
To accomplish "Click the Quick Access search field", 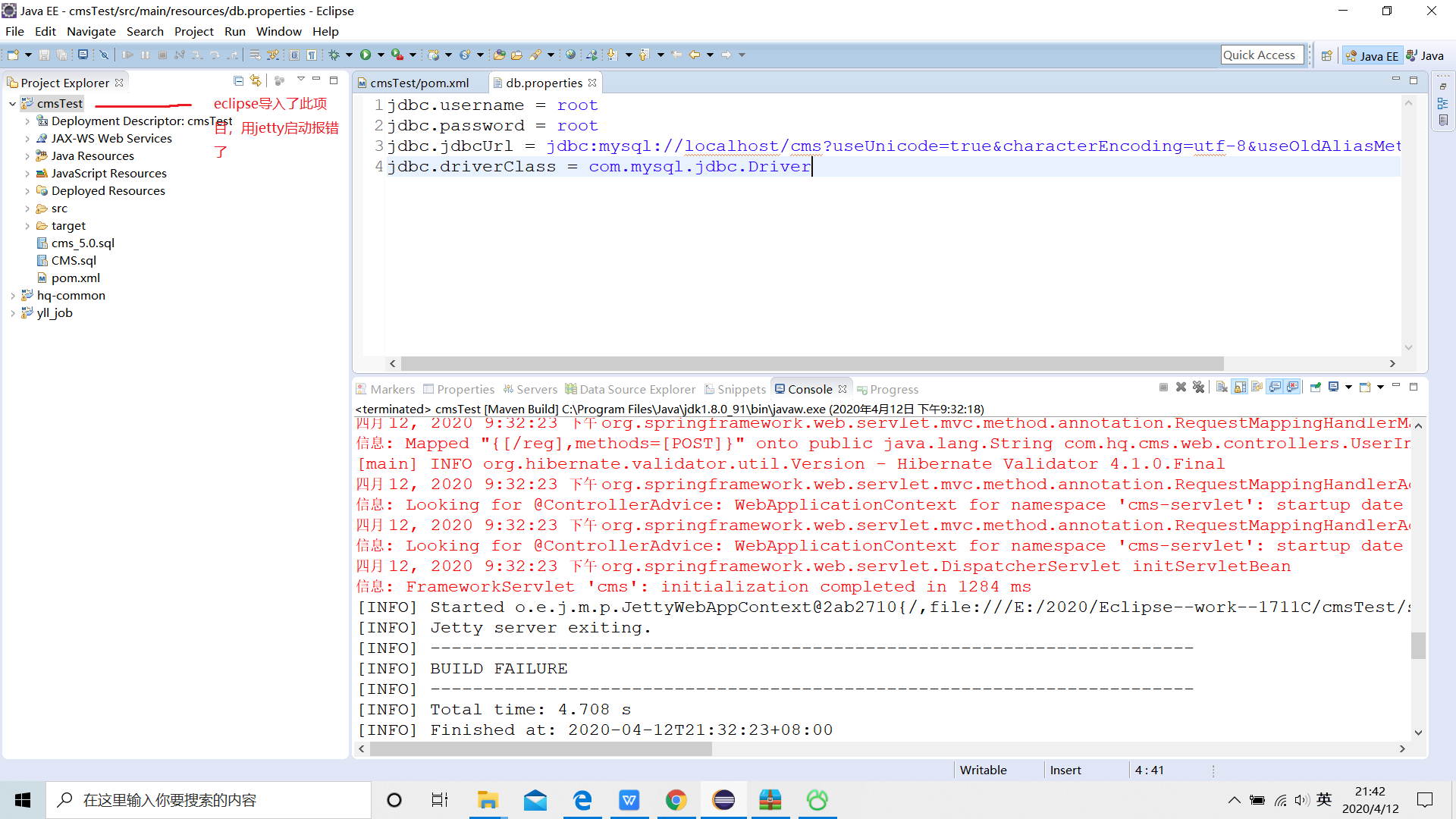I will click(1262, 55).
